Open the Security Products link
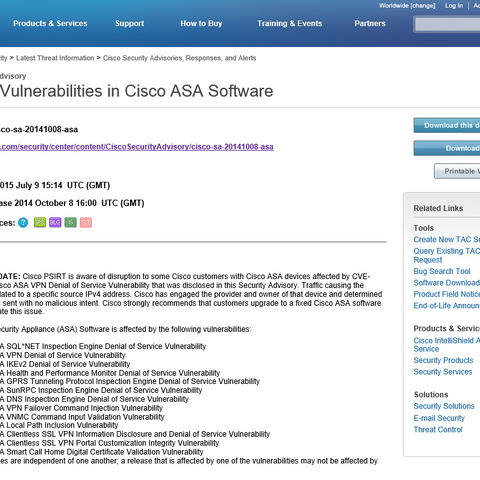 pos(443,360)
